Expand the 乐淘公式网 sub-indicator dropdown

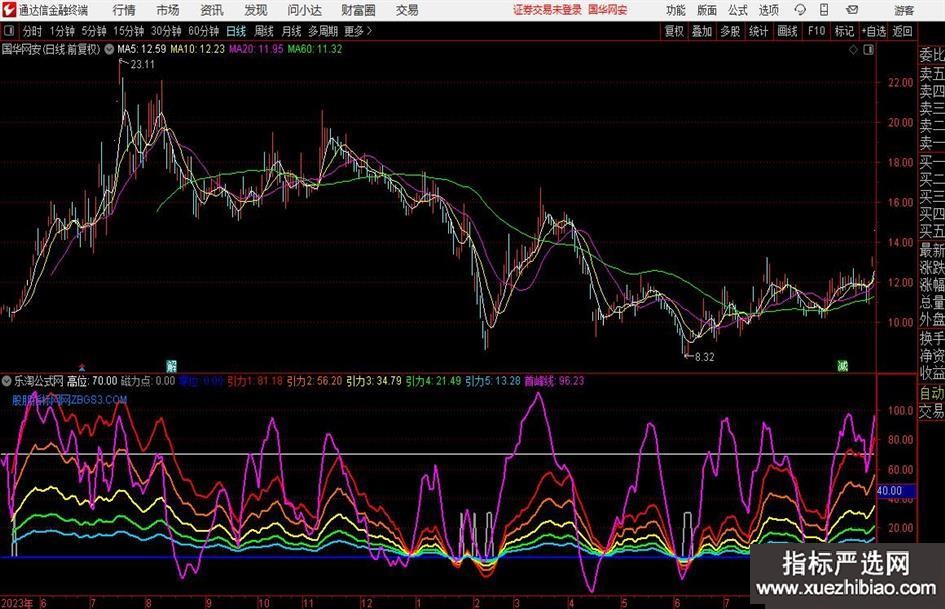(7, 381)
